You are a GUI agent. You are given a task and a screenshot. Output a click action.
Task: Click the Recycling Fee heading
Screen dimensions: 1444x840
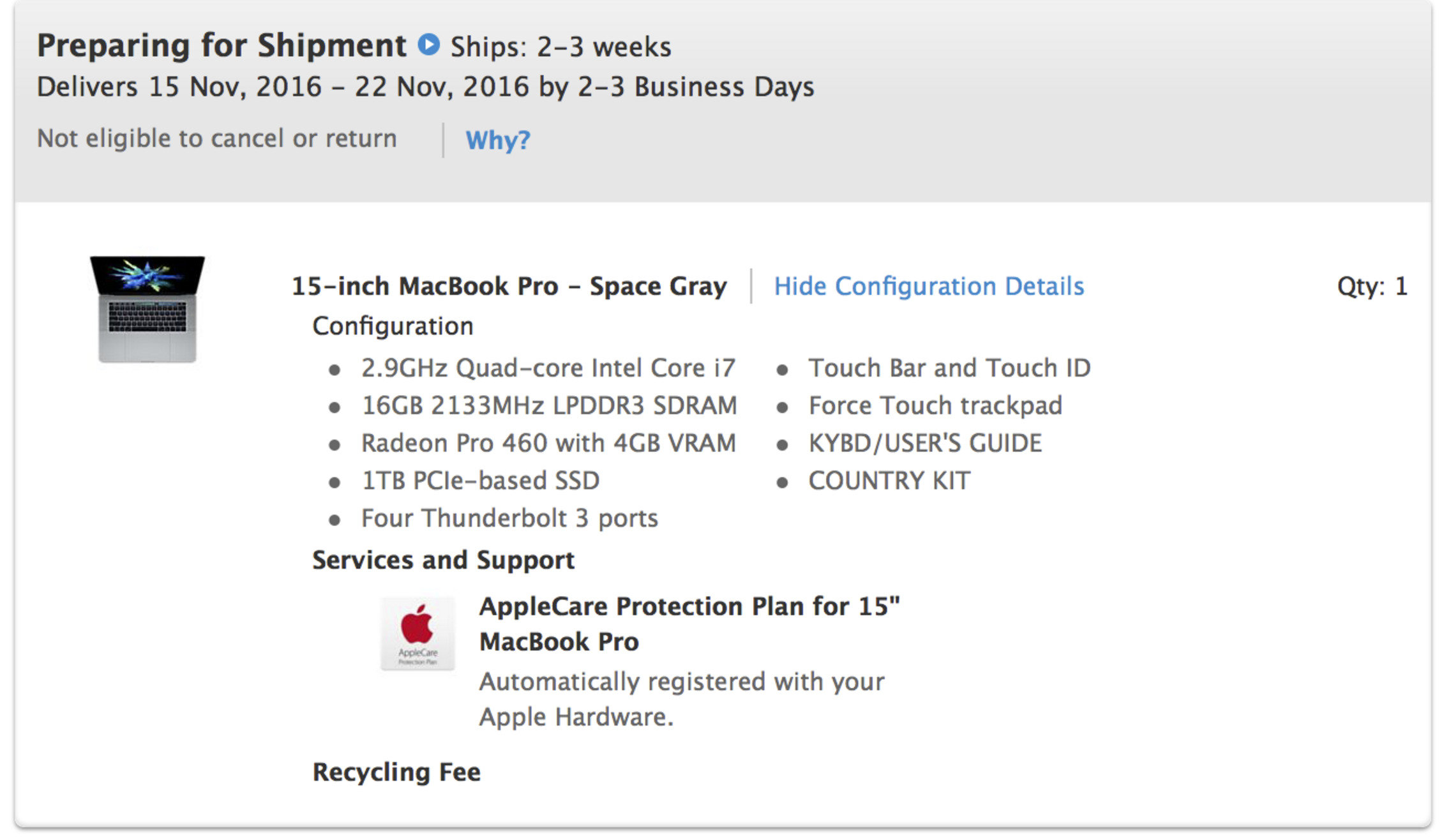point(396,772)
